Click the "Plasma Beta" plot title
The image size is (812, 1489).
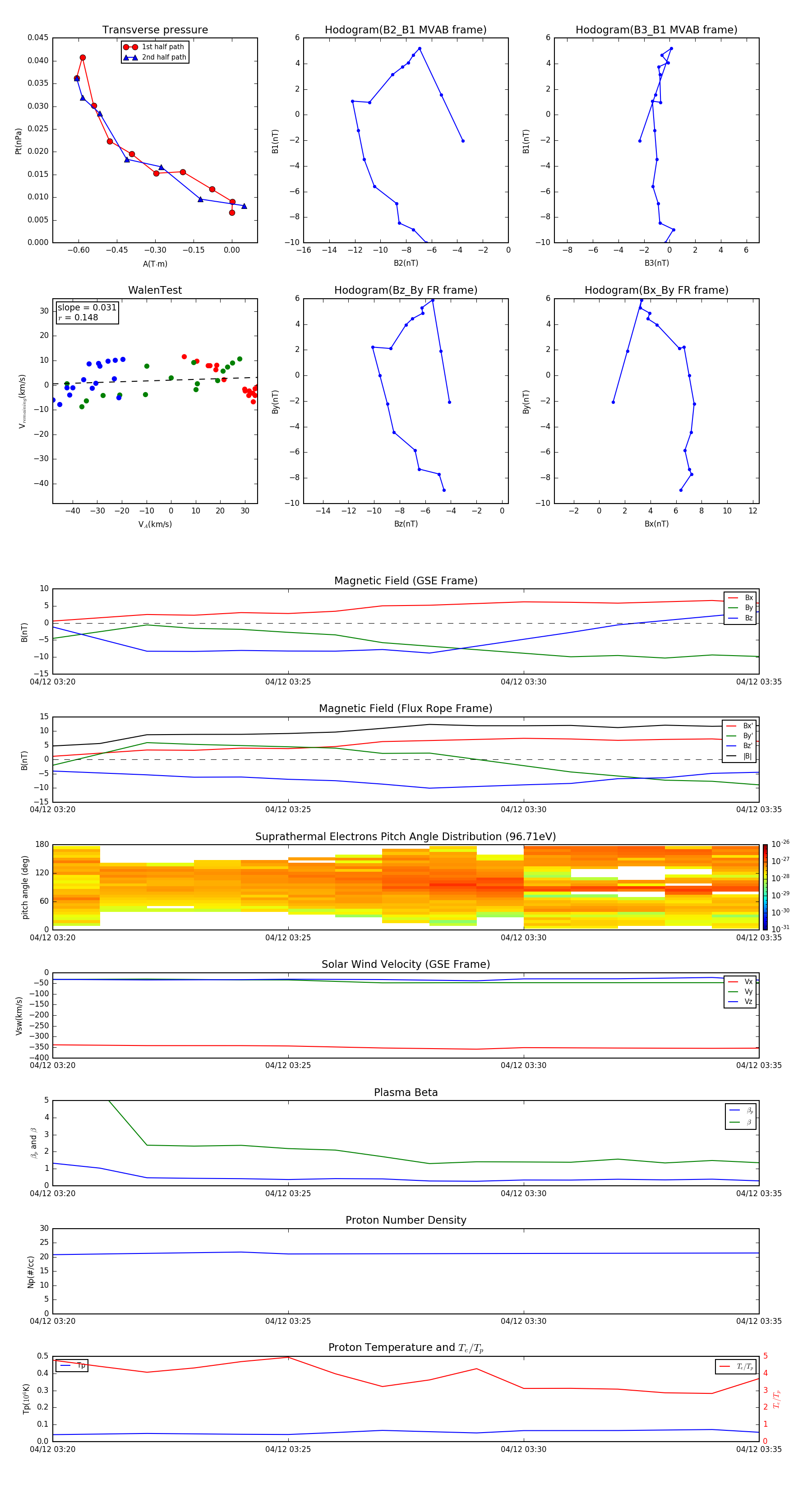pyautogui.click(x=406, y=1092)
